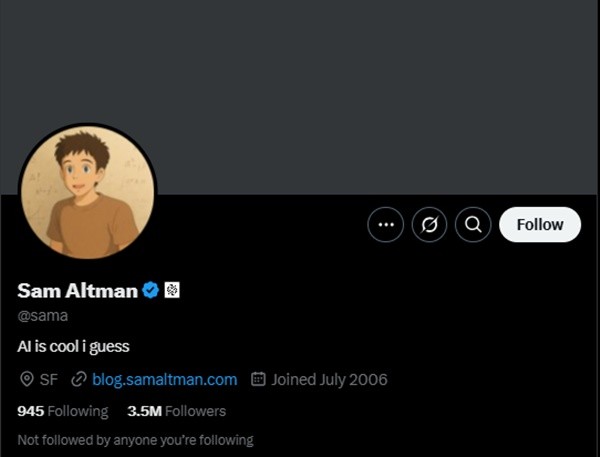Open the blog.samaltman.com link
Image resolution: width=600 pixels, height=457 pixels.
[164, 379]
